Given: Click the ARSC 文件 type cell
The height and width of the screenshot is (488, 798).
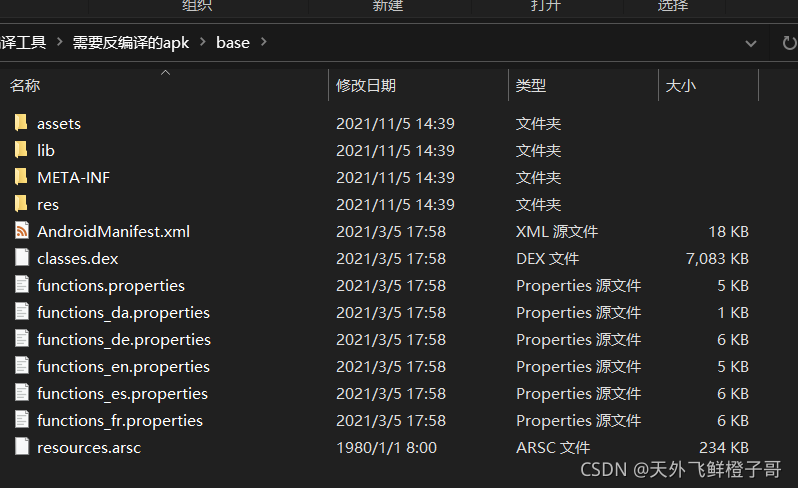Looking at the screenshot, I should click(x=553, y=447).
